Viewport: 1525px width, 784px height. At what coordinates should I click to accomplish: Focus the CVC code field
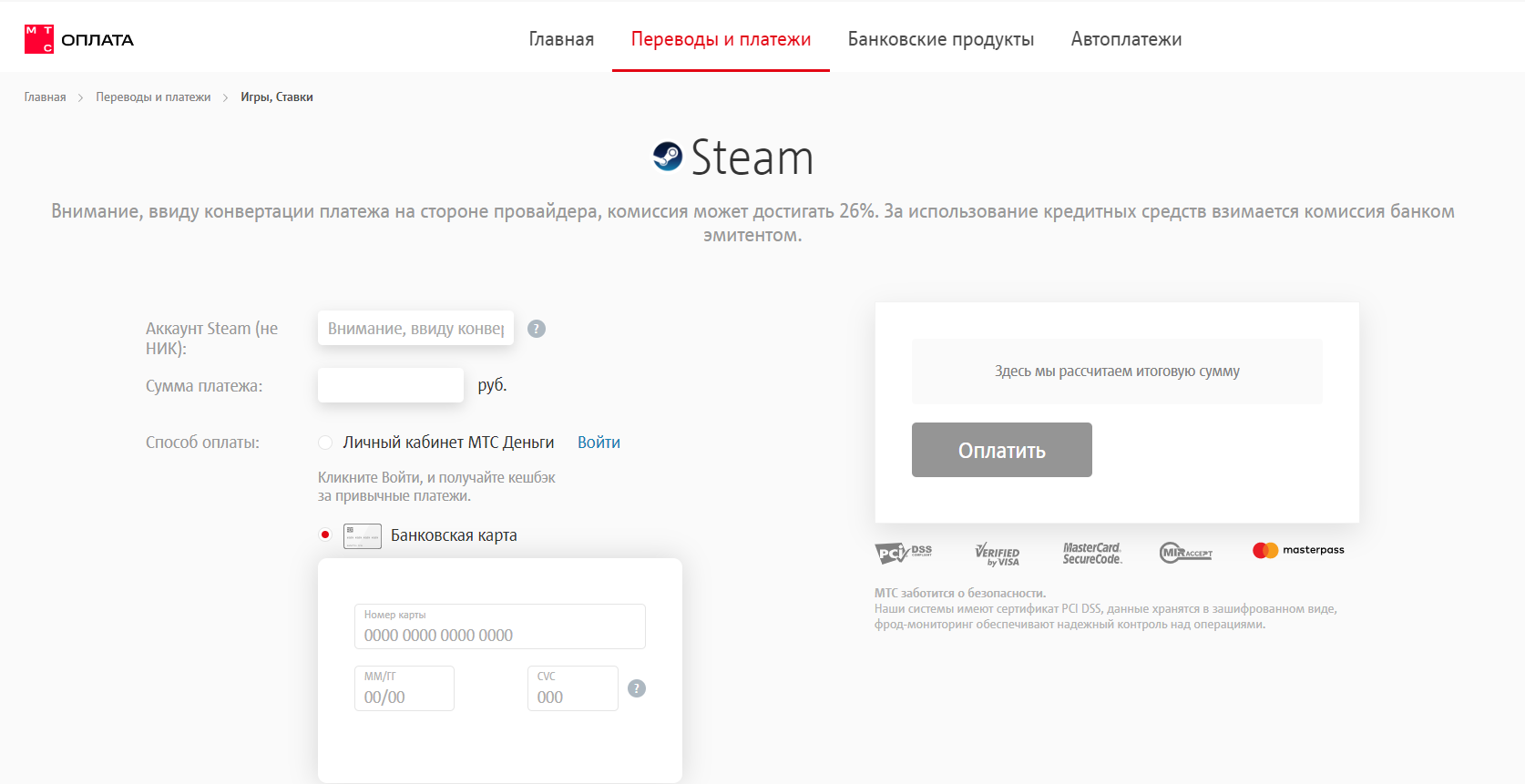pyautogui.click(x=573, y=688)
